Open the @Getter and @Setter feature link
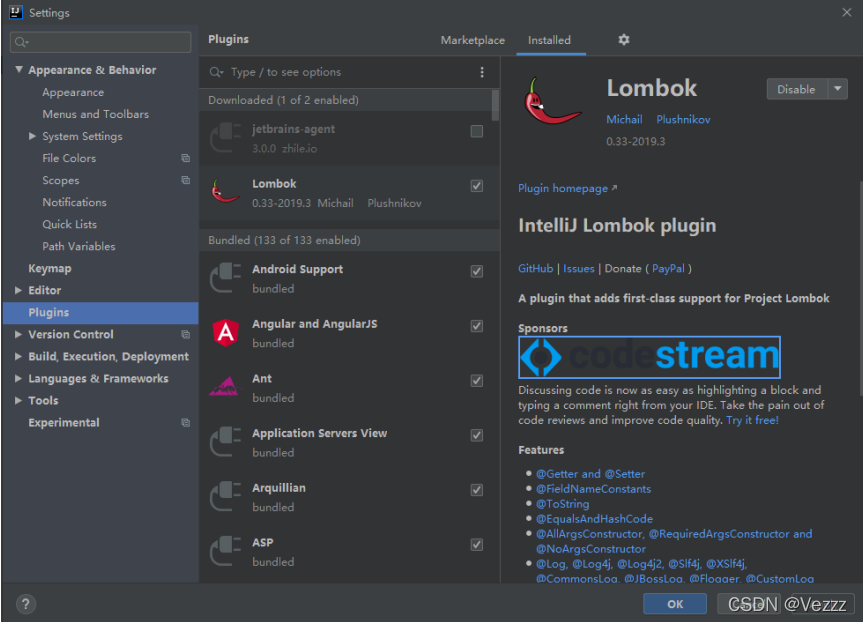863x622 pixels. [591, 474]
